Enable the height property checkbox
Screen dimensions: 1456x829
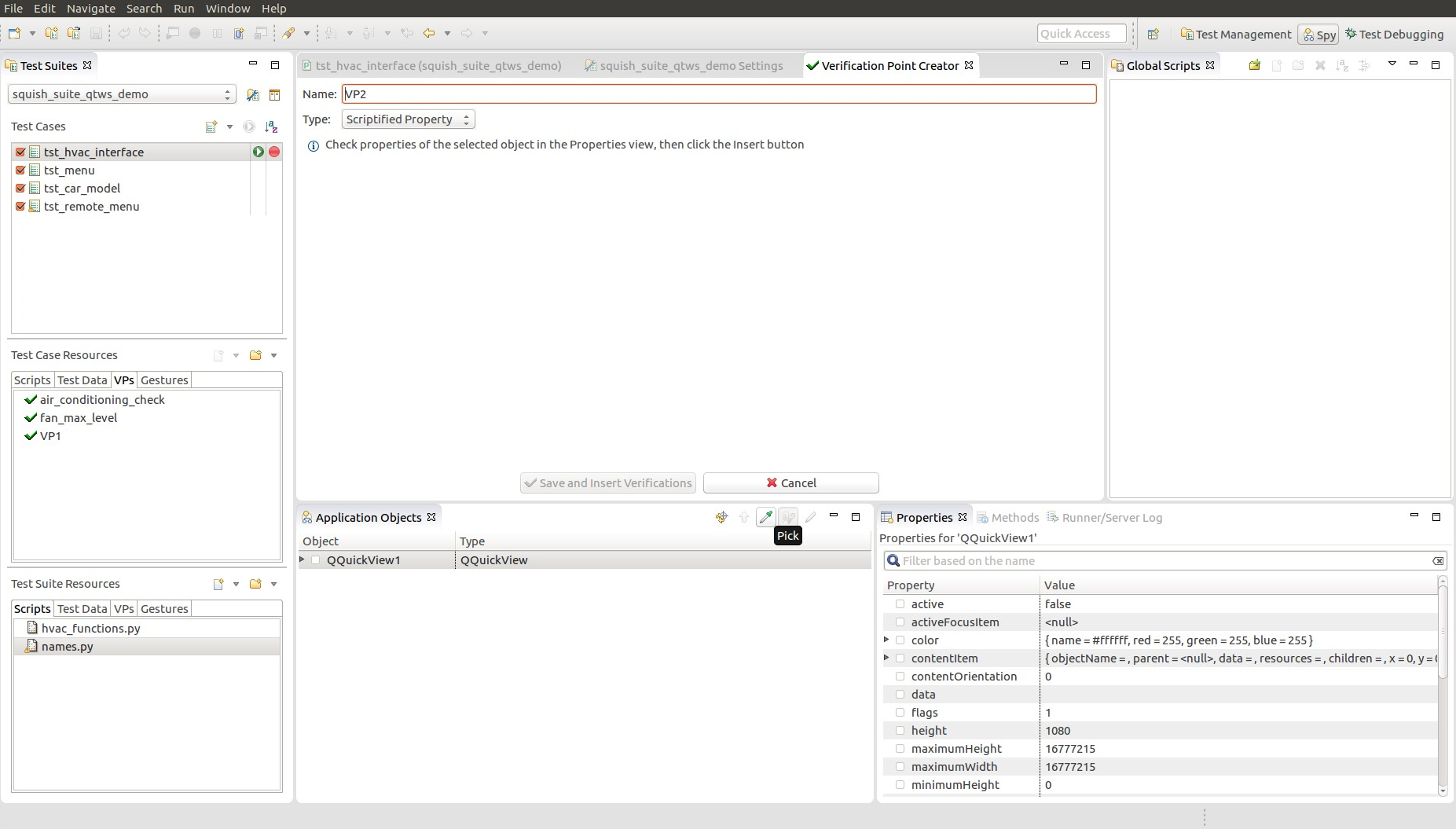[900, 731]
